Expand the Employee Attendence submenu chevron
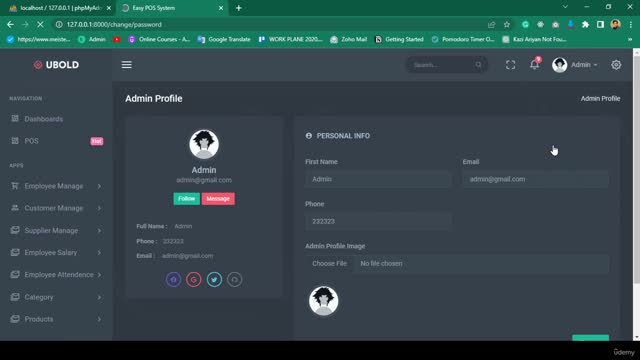 click(99, 275)
